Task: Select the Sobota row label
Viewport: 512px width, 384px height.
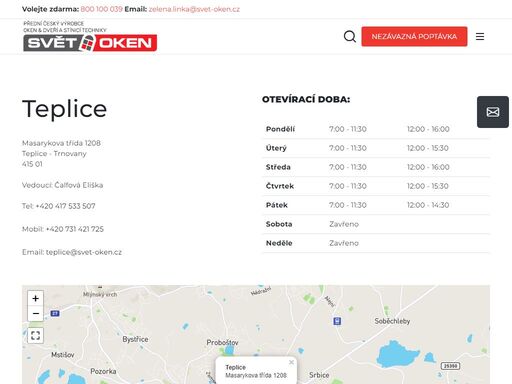Action: tap(279, 224)
